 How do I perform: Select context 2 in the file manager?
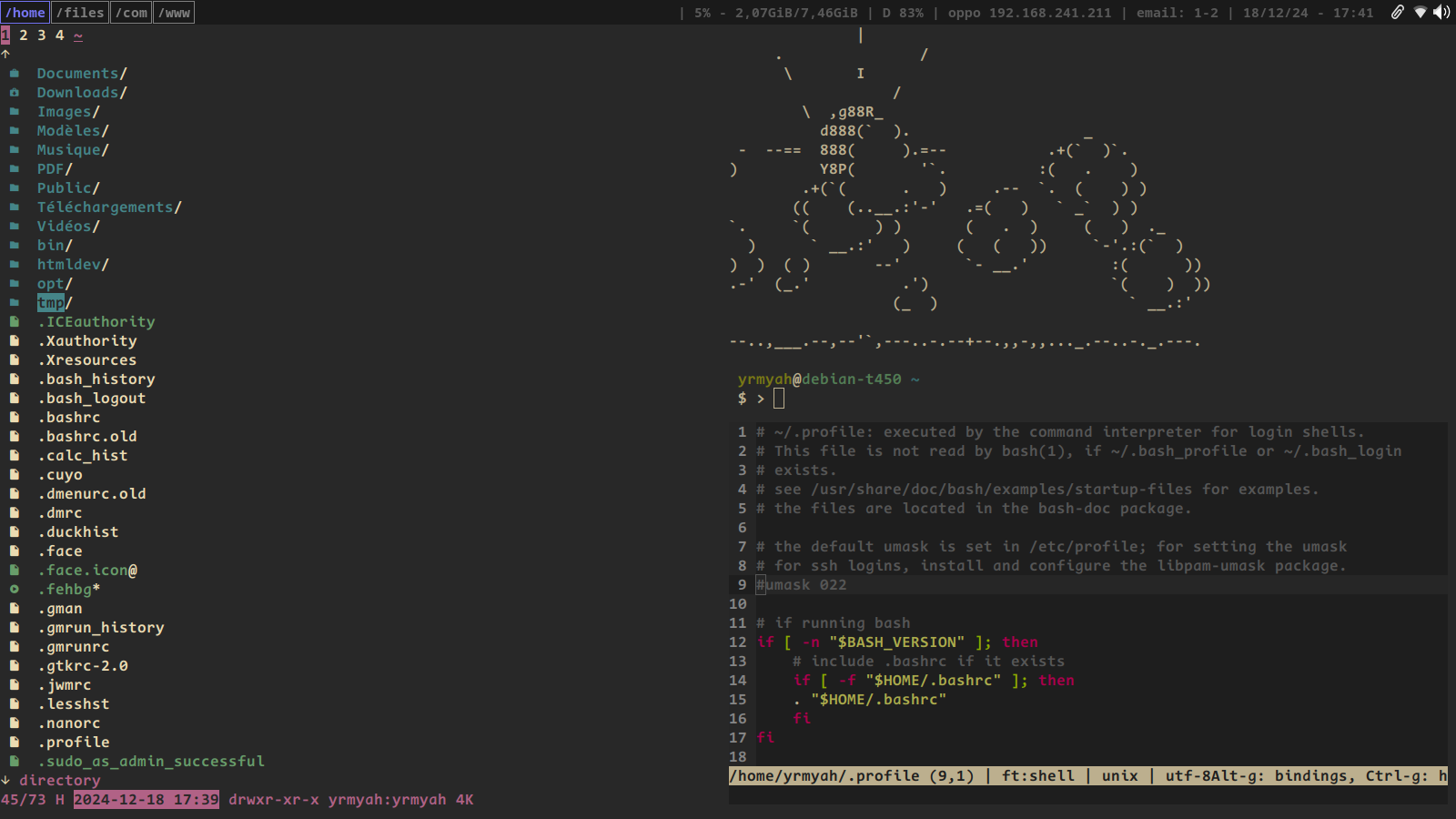(x=24, y=35)
